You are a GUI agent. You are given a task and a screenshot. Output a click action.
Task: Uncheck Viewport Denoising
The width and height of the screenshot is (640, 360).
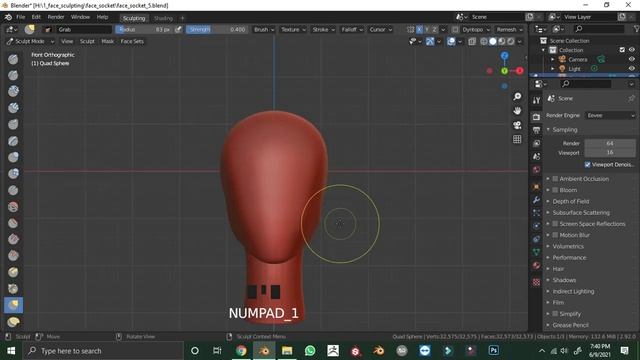[587, 164]
